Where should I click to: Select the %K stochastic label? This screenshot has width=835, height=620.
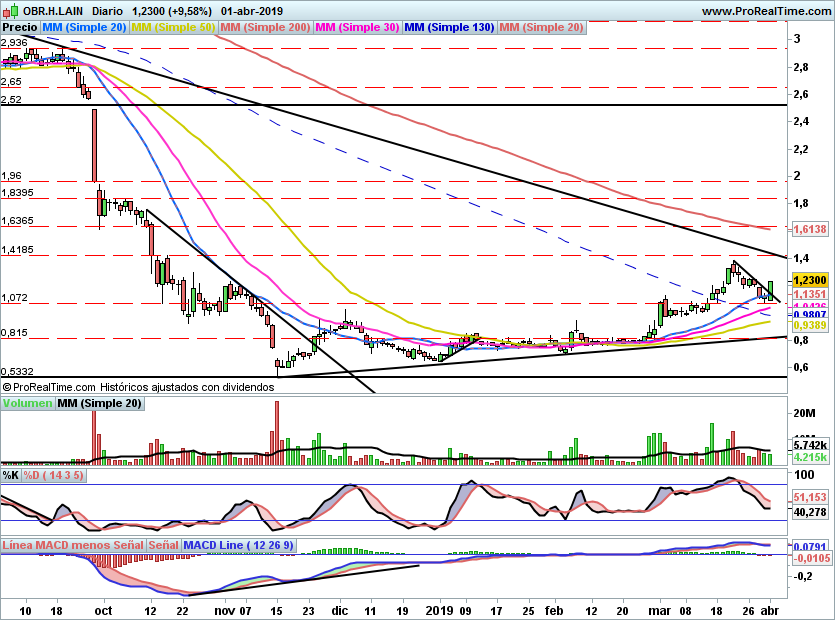[11, 475]
